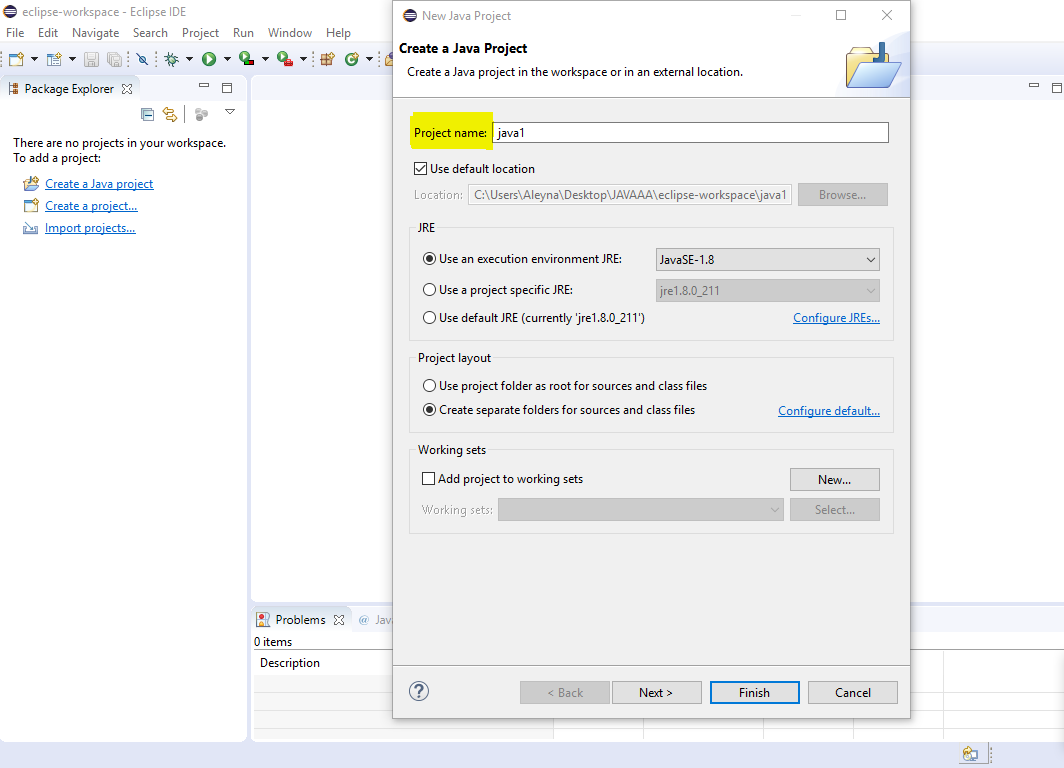The height and width of the screenshot is (768, 1064).
Task: Open the JavaSE-1.8 execution environment dropdown
Action: 767,259
